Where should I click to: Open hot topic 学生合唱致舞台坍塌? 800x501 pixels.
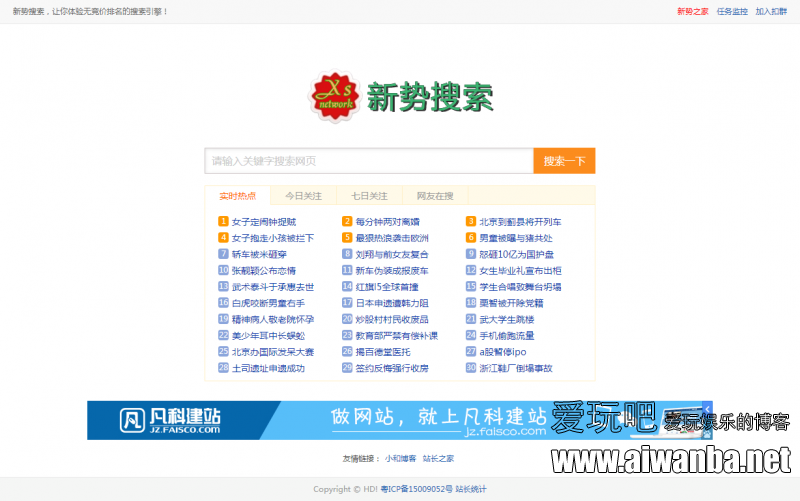520,287
